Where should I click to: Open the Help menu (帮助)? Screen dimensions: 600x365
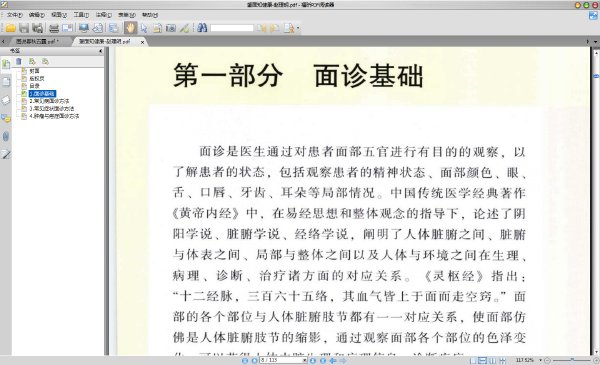150,15
